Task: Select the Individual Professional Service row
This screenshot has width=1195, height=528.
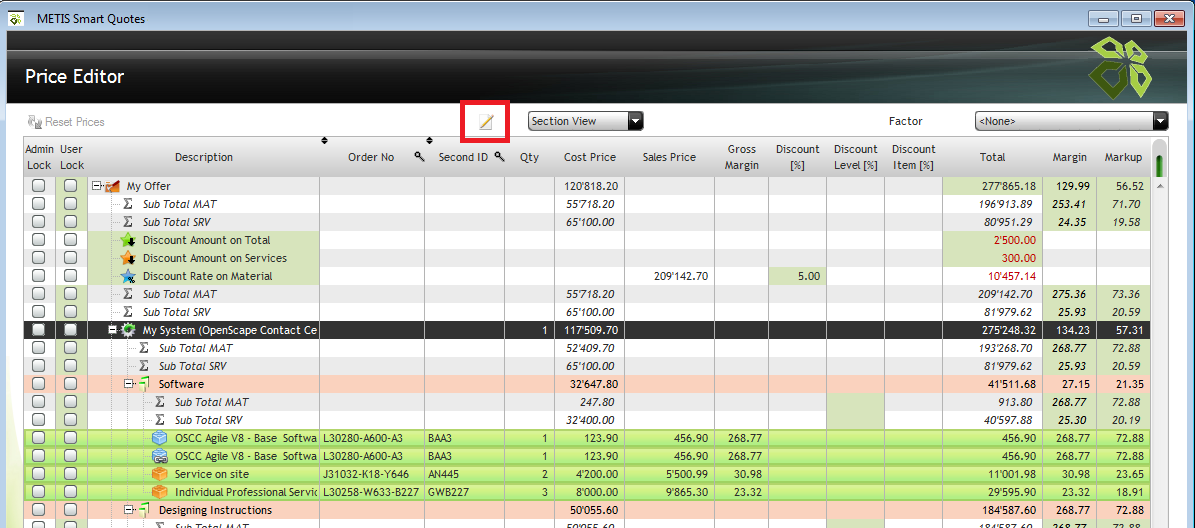Action: (587, 492)
